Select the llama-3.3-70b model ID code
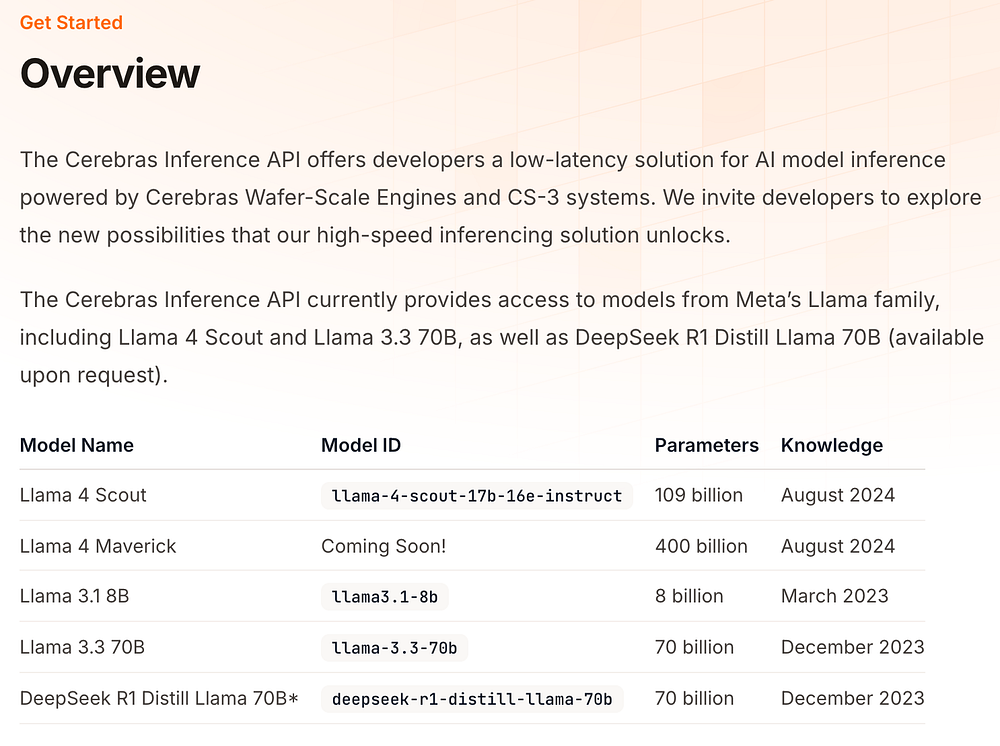Viewport: 1000px width, 746px height. coord(394,648)
